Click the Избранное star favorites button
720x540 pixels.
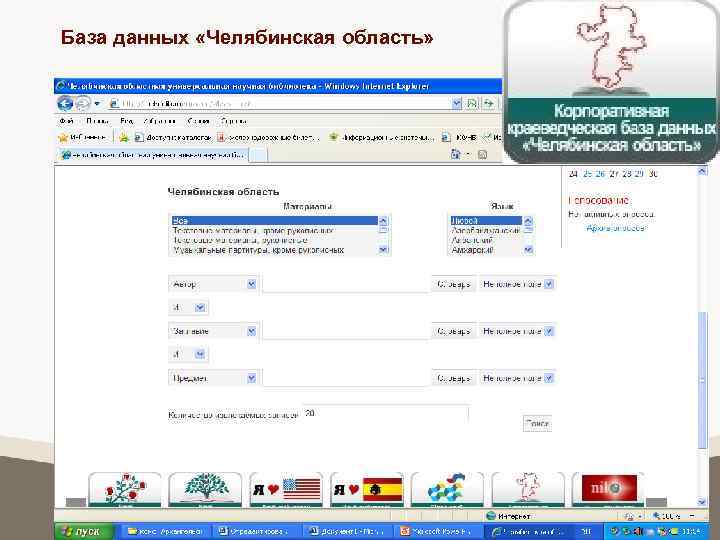click(x=82, y=137)
